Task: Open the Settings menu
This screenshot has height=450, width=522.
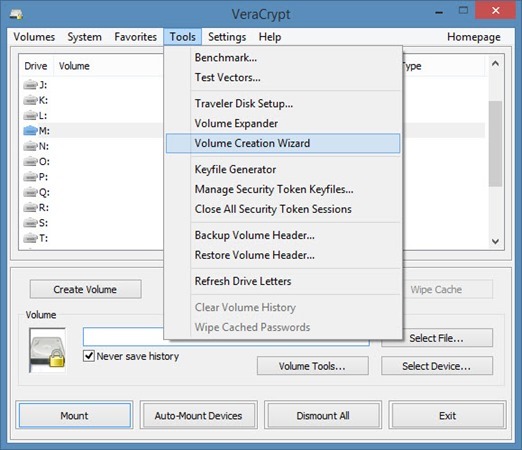Action: [x=227, y=37]
